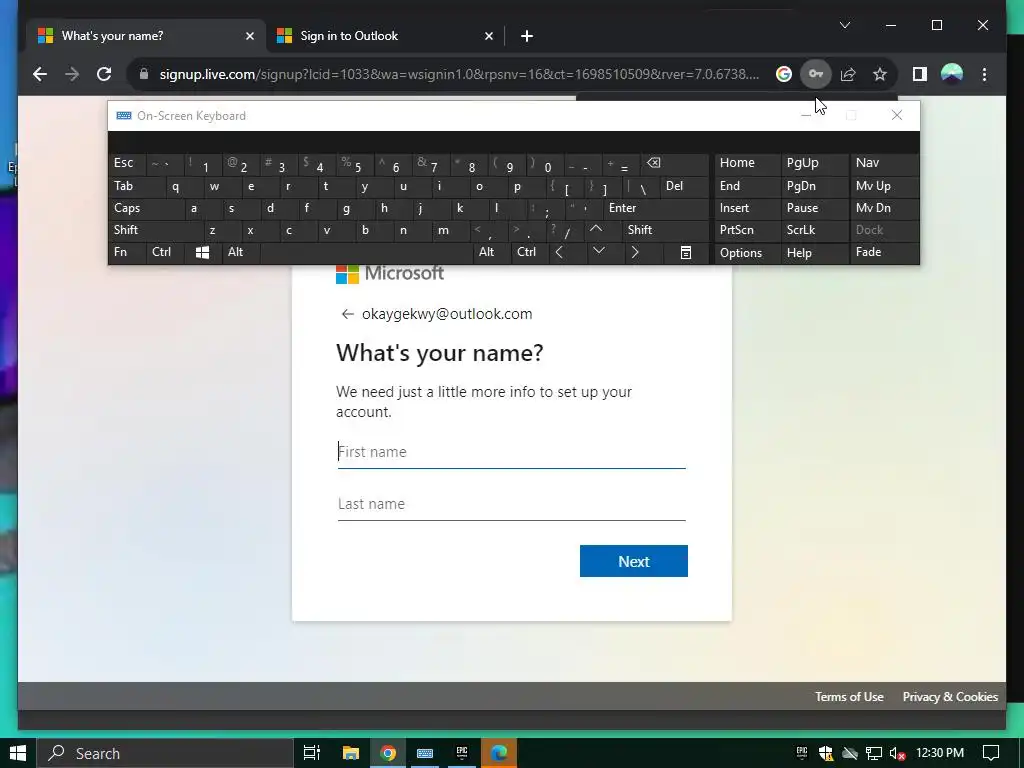Viewport: 1024px width, 768px height.
Task: Click the blue Next button
Action: [633, 561]
